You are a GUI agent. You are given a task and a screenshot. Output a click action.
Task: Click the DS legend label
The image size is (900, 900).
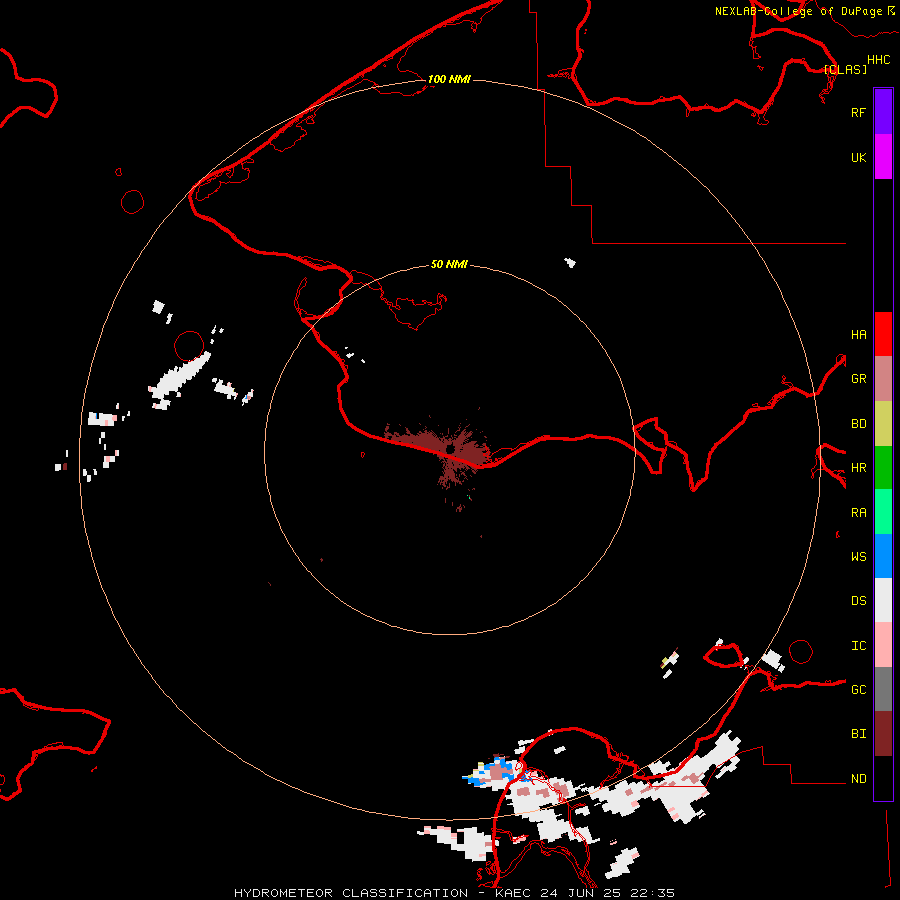pos(858,600)
